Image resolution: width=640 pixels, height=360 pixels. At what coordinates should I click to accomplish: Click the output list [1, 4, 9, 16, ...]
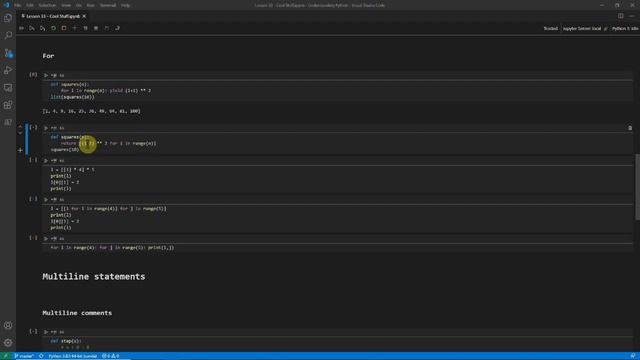(91, 111)
